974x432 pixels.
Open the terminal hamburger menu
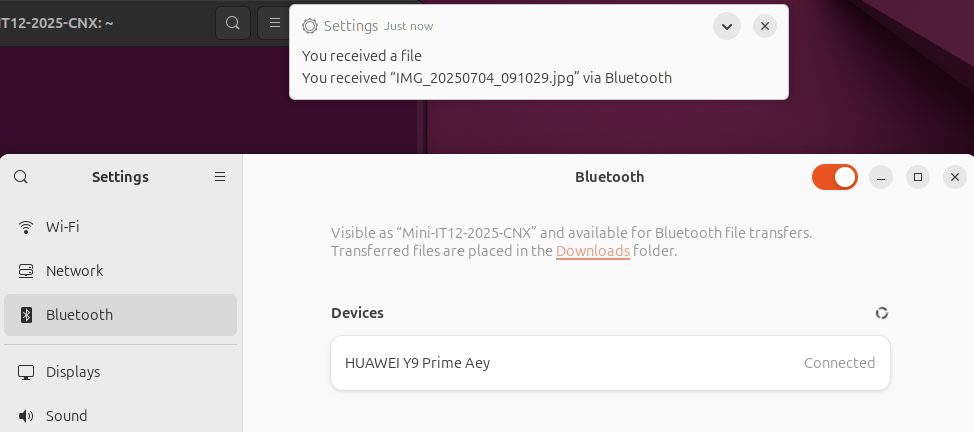(x=274, y=23)
